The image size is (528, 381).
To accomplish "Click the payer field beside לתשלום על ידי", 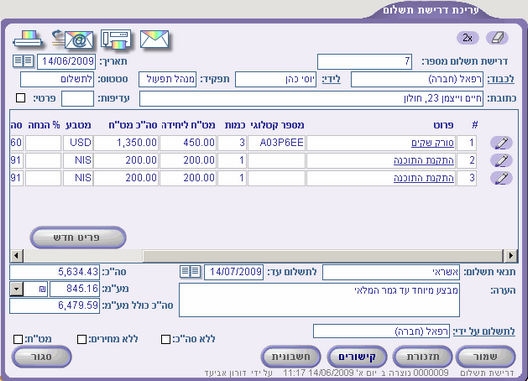I will tap(382, 331).
